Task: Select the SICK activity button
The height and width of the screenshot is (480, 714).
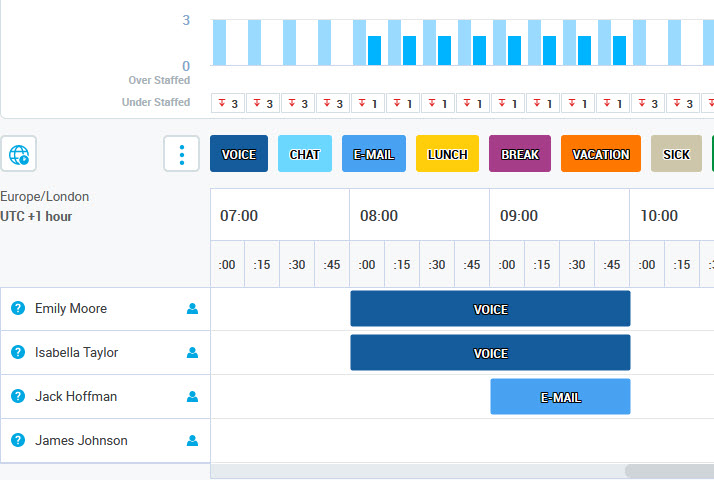Action: tap(676, 155)
